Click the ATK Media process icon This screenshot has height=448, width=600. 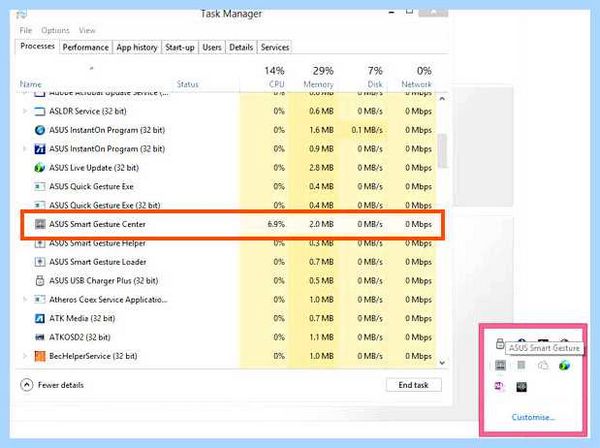[40, 318]
